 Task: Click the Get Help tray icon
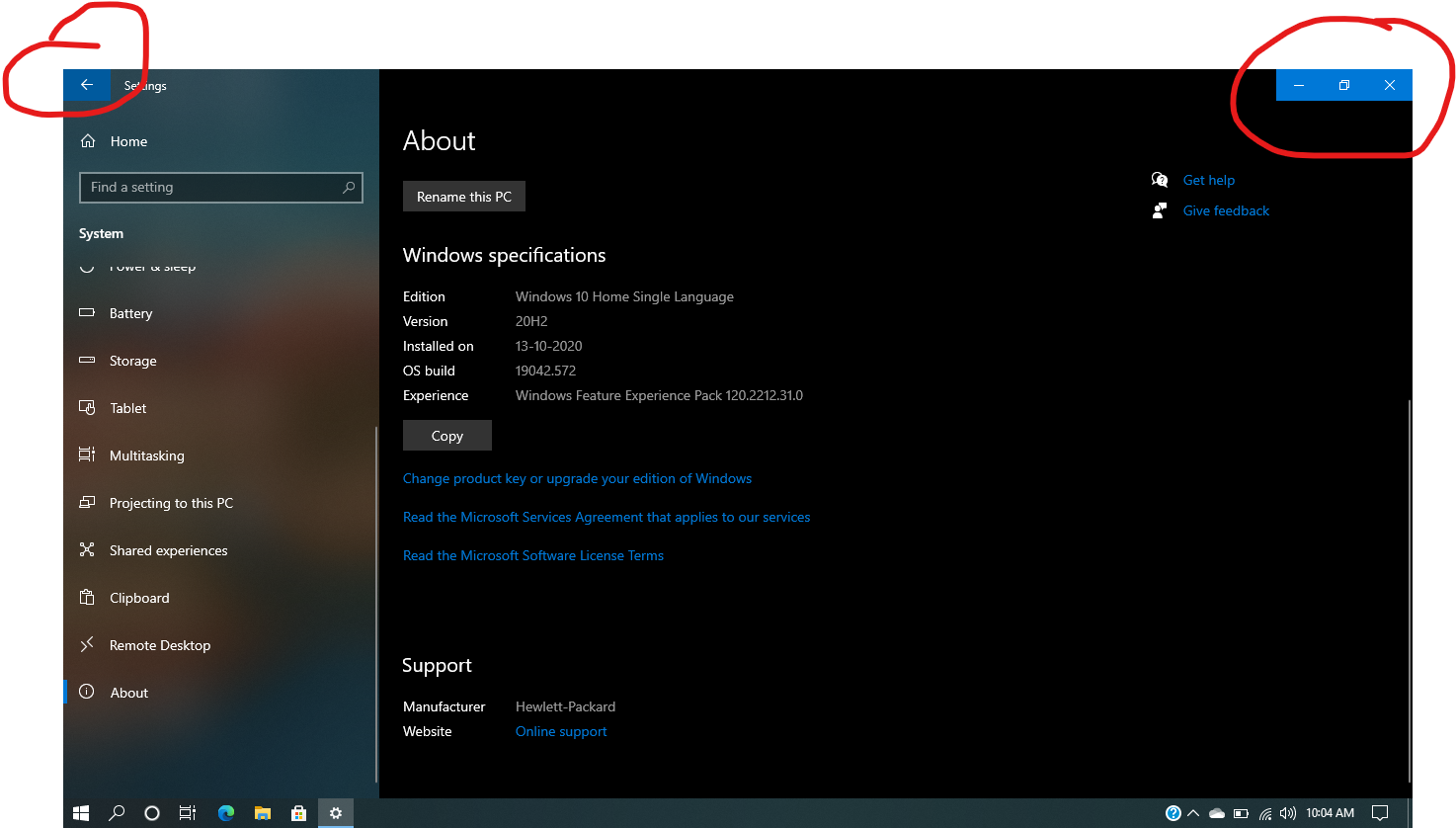tap(1173, 813)
